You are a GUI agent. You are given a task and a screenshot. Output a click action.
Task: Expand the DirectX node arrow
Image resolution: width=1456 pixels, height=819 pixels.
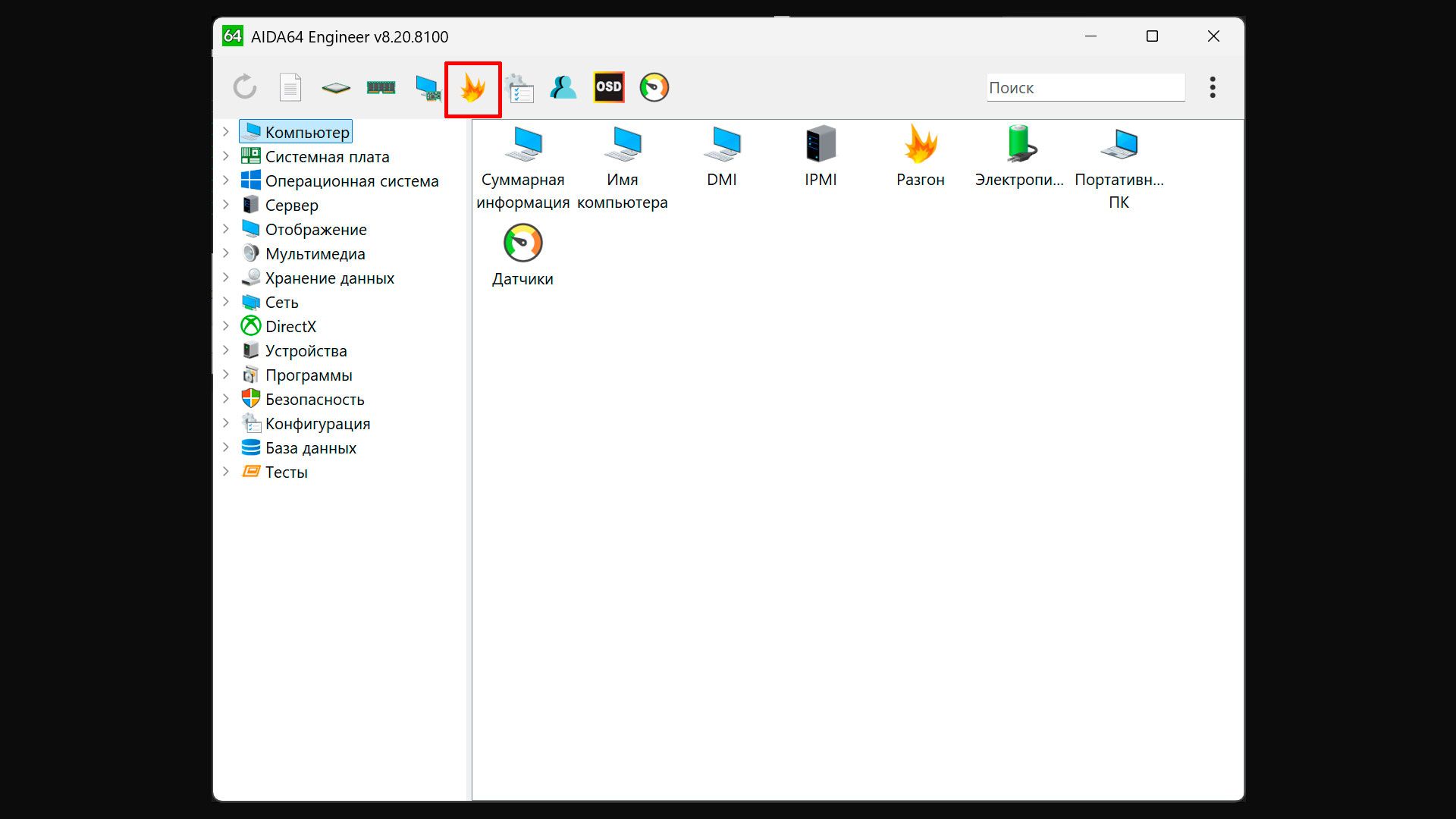(x=226, y=326)
